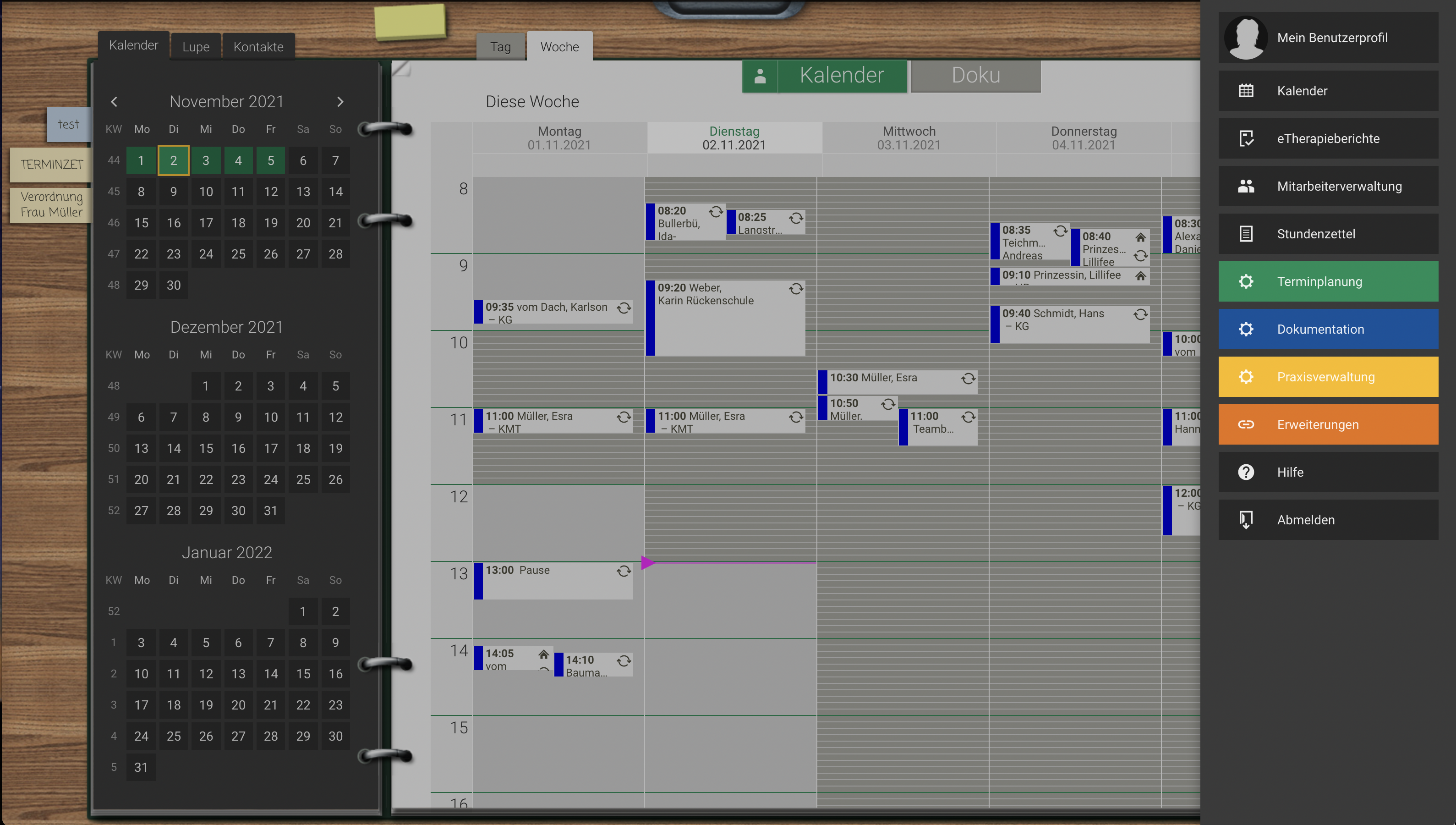Click the home-visit icon on the 09:10 Prinzessin appointment
The width and height of the screenshot is (1456, 825).
1140,276
